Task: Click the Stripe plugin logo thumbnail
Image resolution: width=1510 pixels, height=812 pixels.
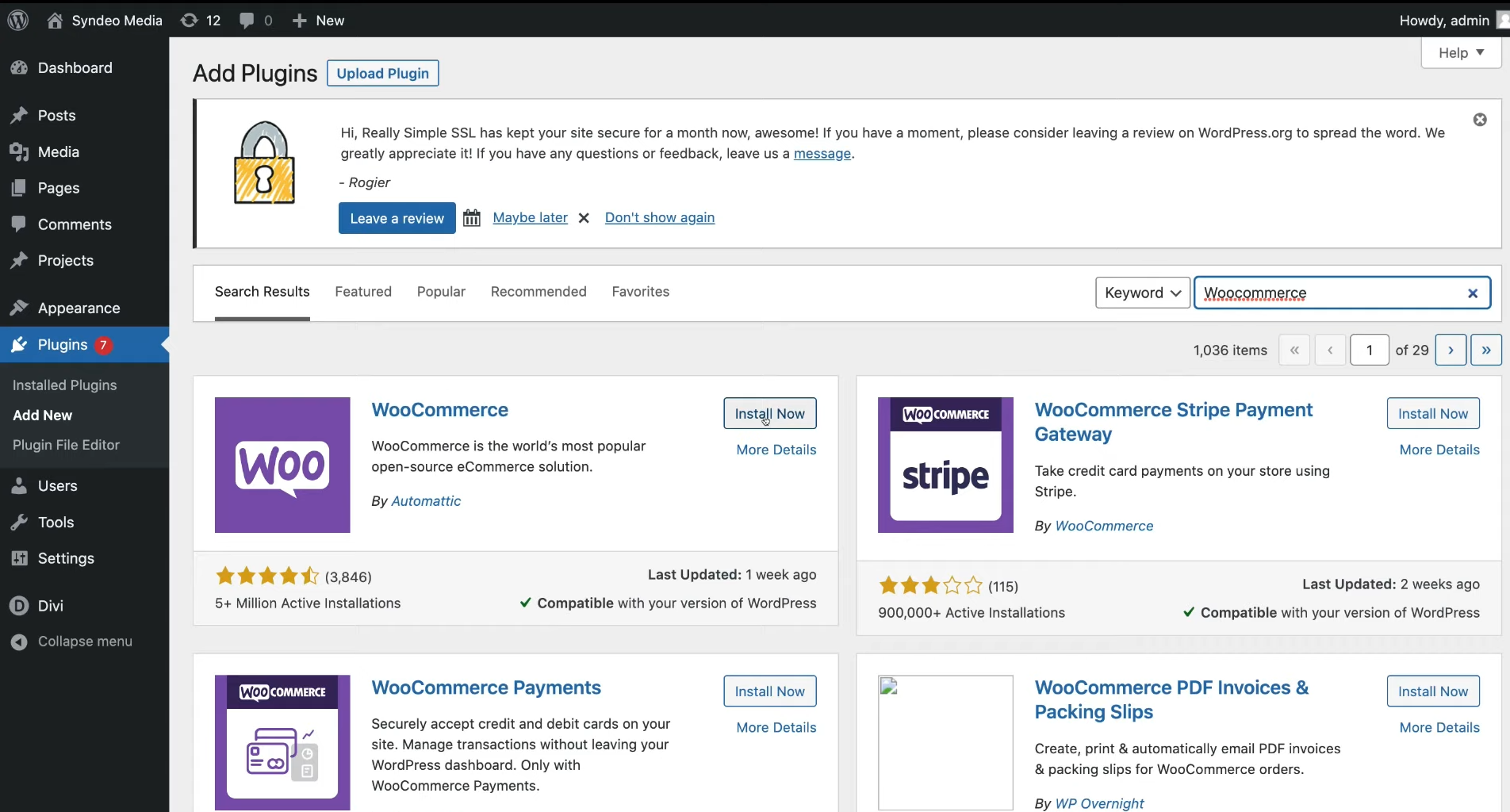Action: click(x=945, y=465)
